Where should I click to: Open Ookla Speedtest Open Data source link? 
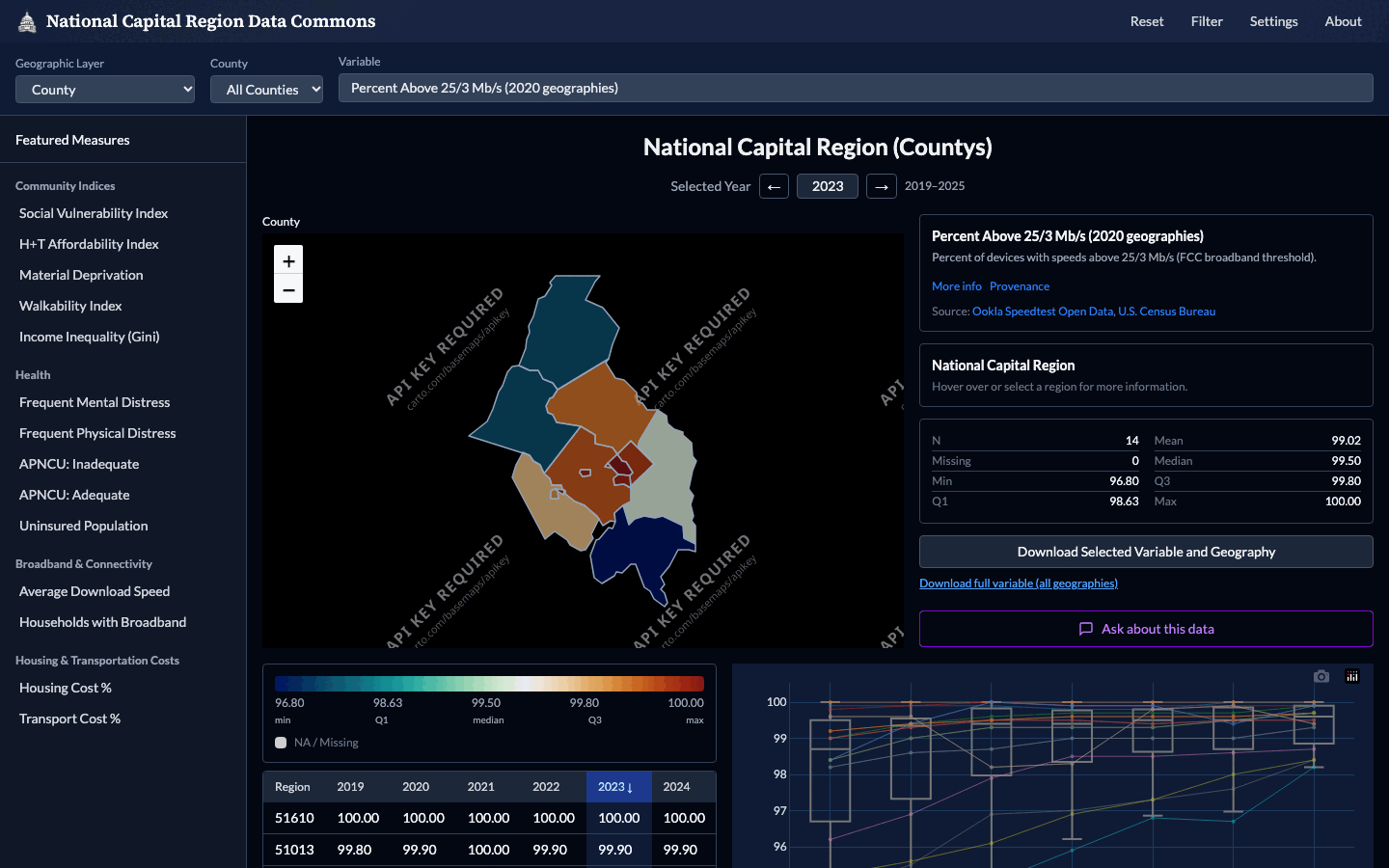pyautogui.click(x=1043, y=312)
